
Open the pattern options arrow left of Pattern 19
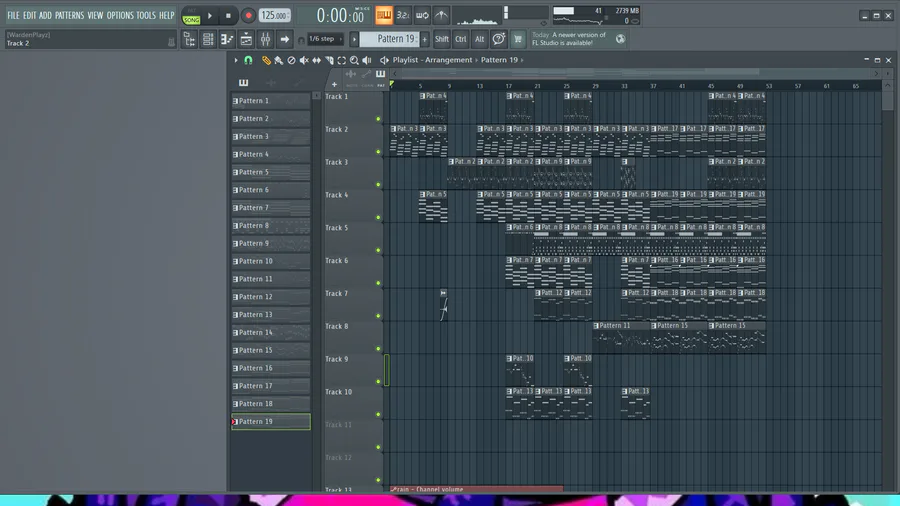354,39
